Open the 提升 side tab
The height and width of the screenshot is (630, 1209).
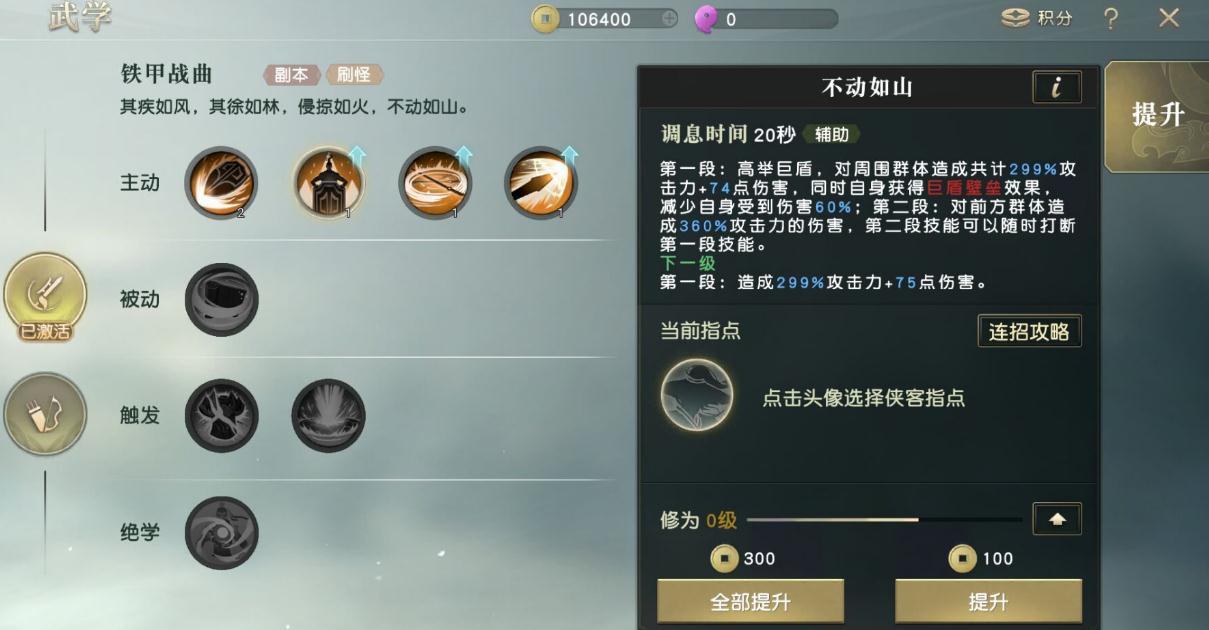pos(1157,116)
